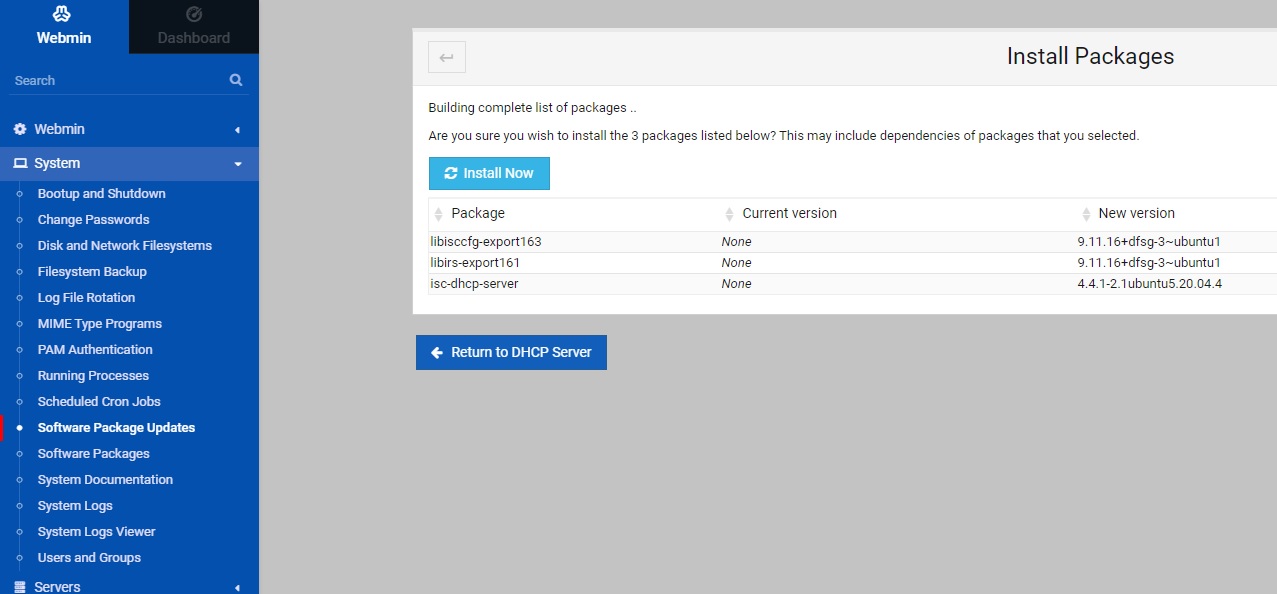Expand the Webmin menu section arrow

tap(237, 130)
